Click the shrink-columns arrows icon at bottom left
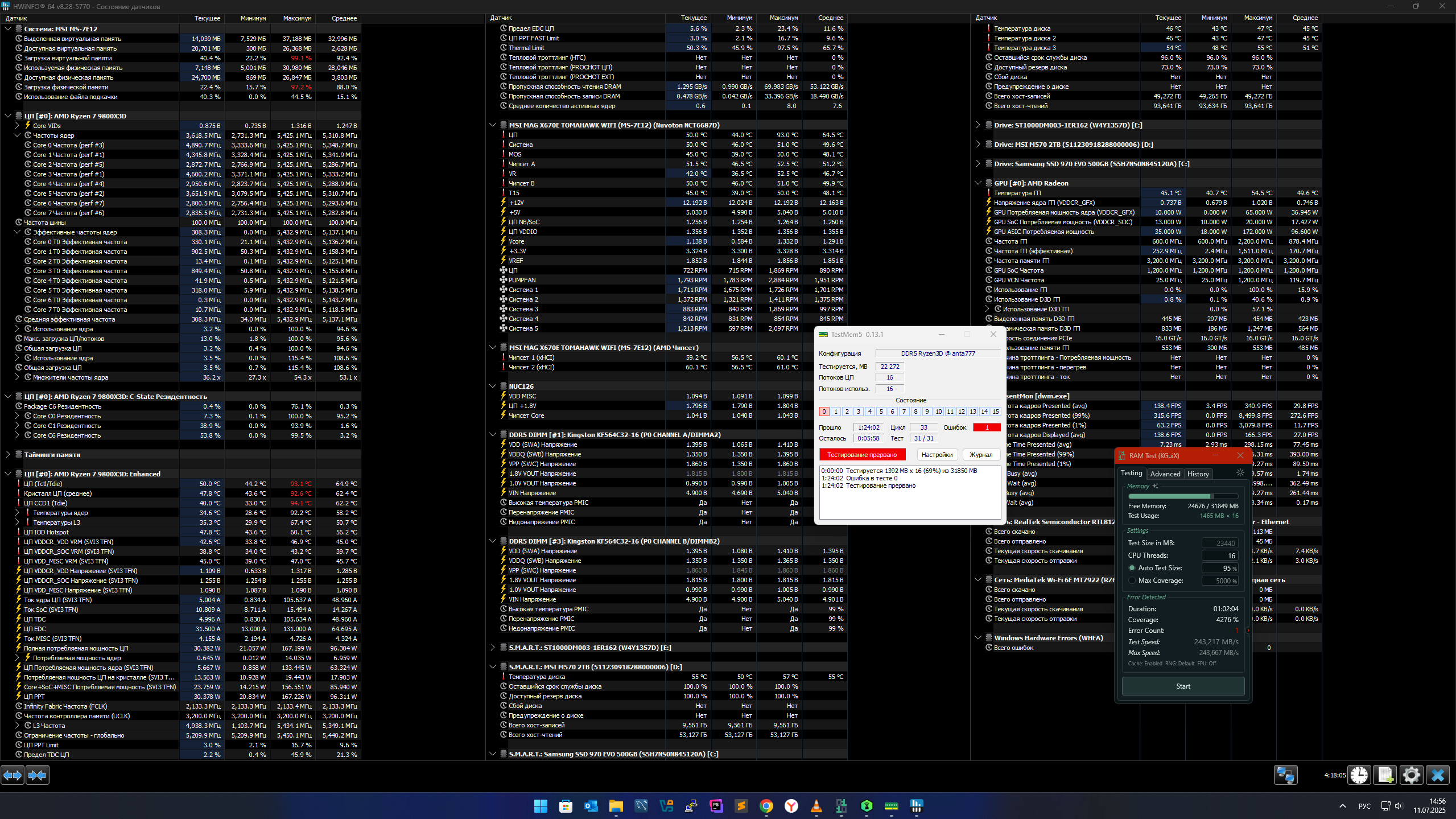 tap(38, 775)
